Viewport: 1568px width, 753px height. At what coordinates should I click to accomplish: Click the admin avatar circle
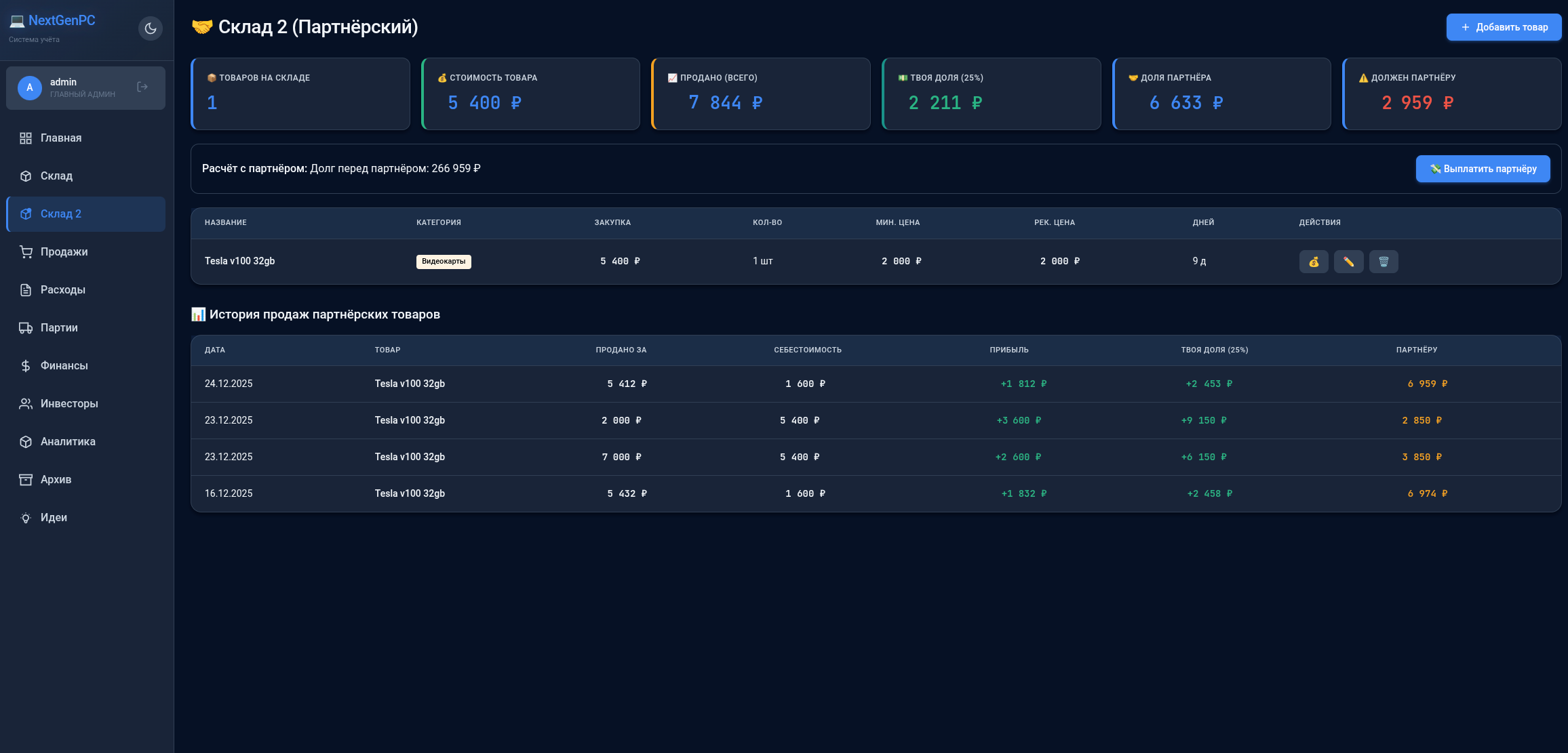coord(29,87)
